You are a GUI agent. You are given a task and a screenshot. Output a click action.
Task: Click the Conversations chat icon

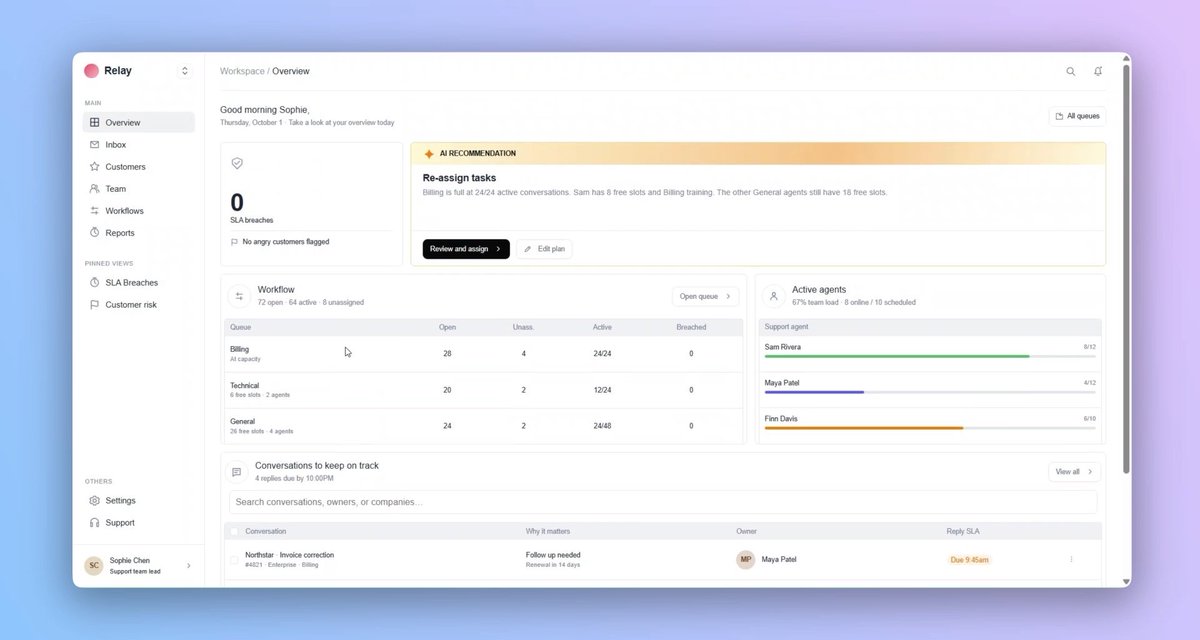[x=236, y=472]
